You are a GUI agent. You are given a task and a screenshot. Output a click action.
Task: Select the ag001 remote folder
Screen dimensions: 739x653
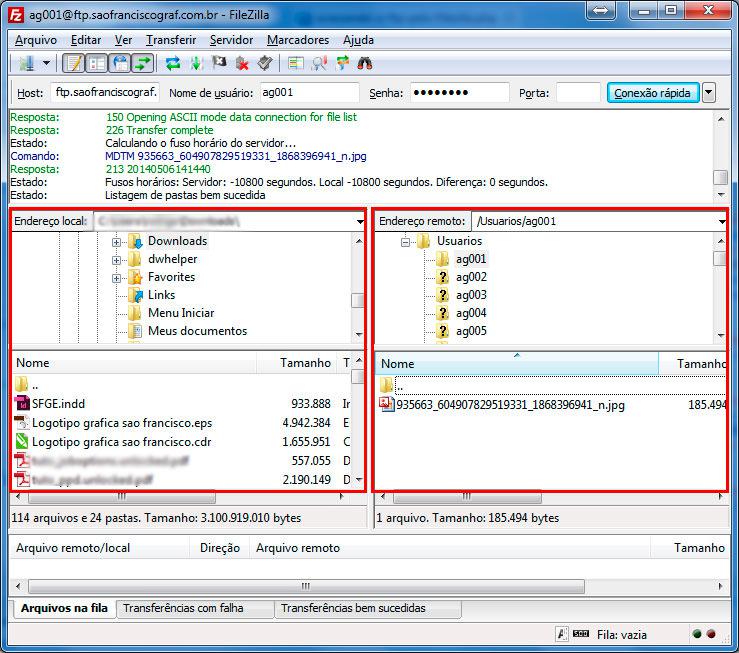[471, 259]
